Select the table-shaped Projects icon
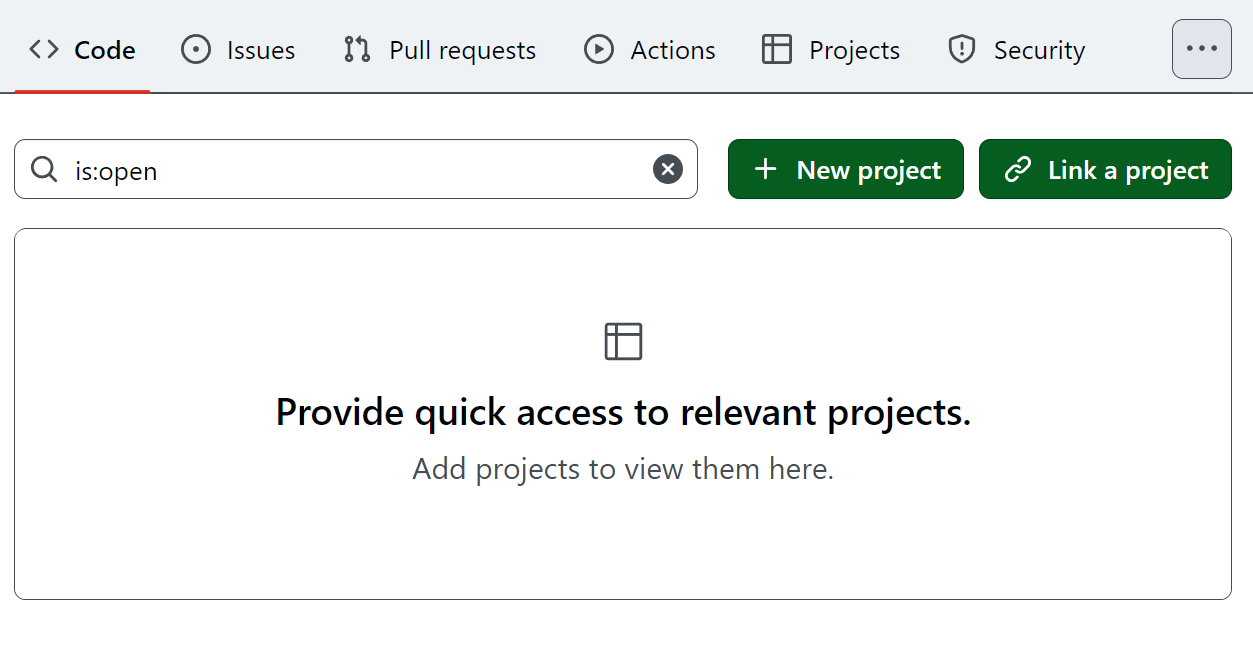This screenshot has width=1253, height=653. tap(776, 48)
